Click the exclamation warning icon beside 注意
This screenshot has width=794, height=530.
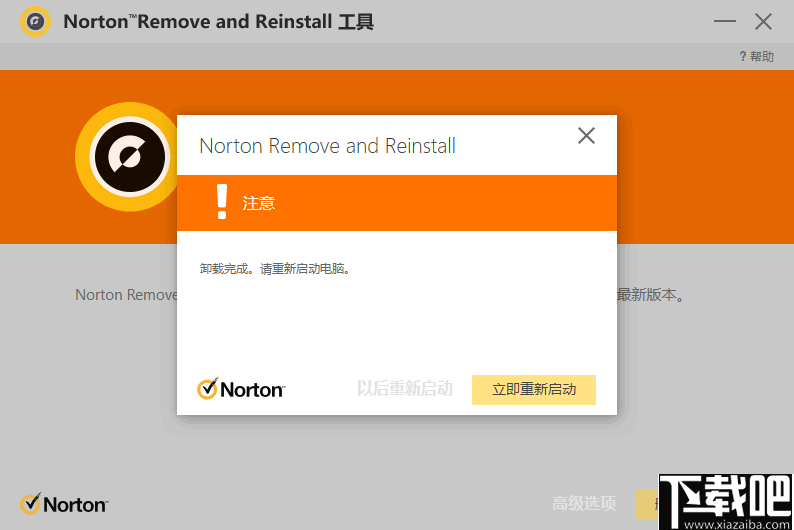[222, 201]
